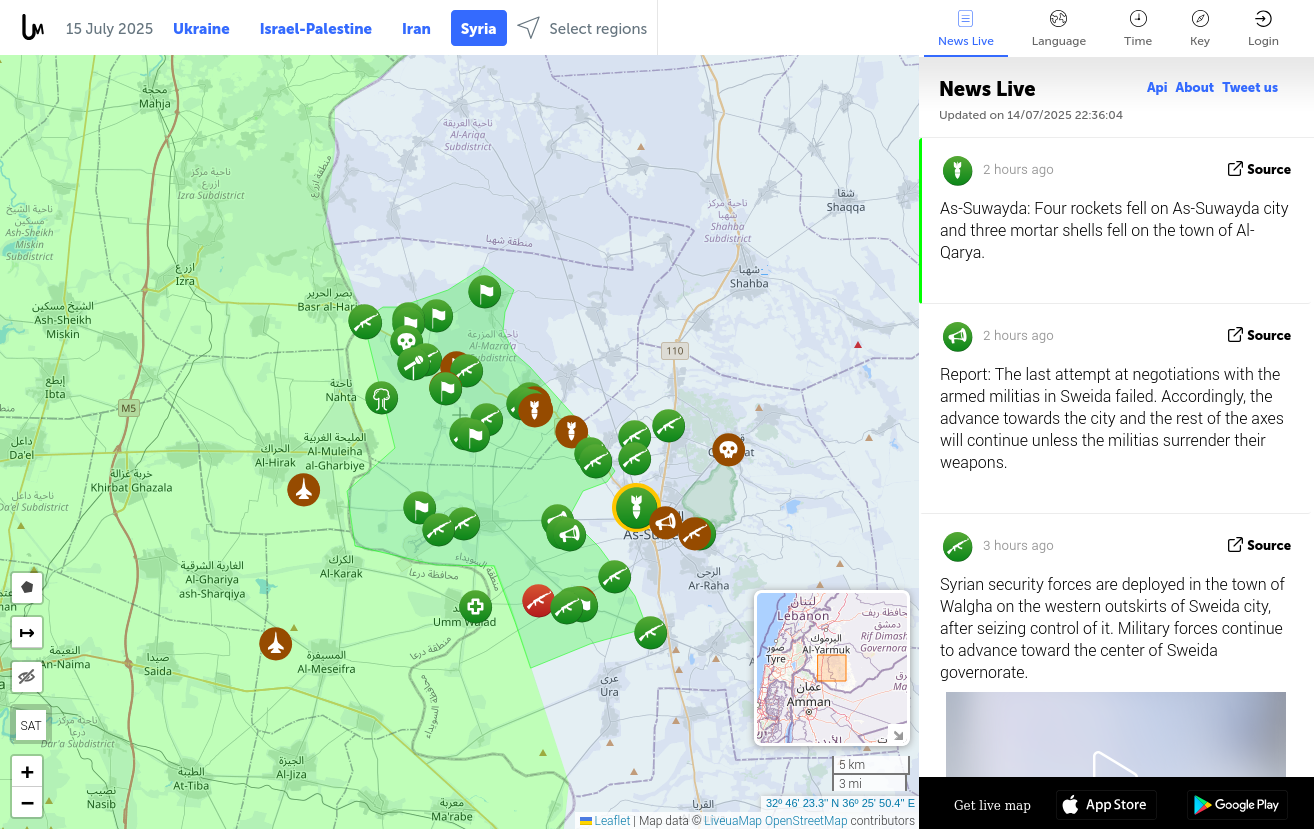Screen dimensions: 1314x829
Task: Click the Tweet us link
Action: (1250, 88)
